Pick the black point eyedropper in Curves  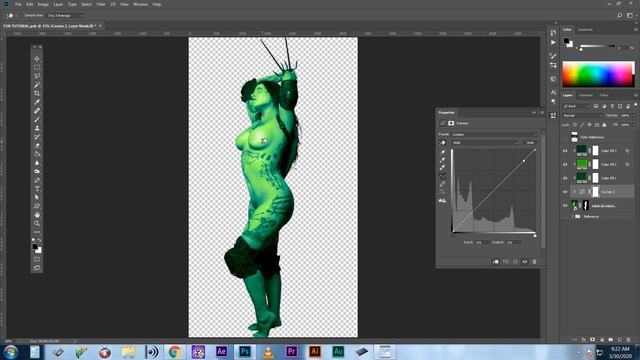442,152
